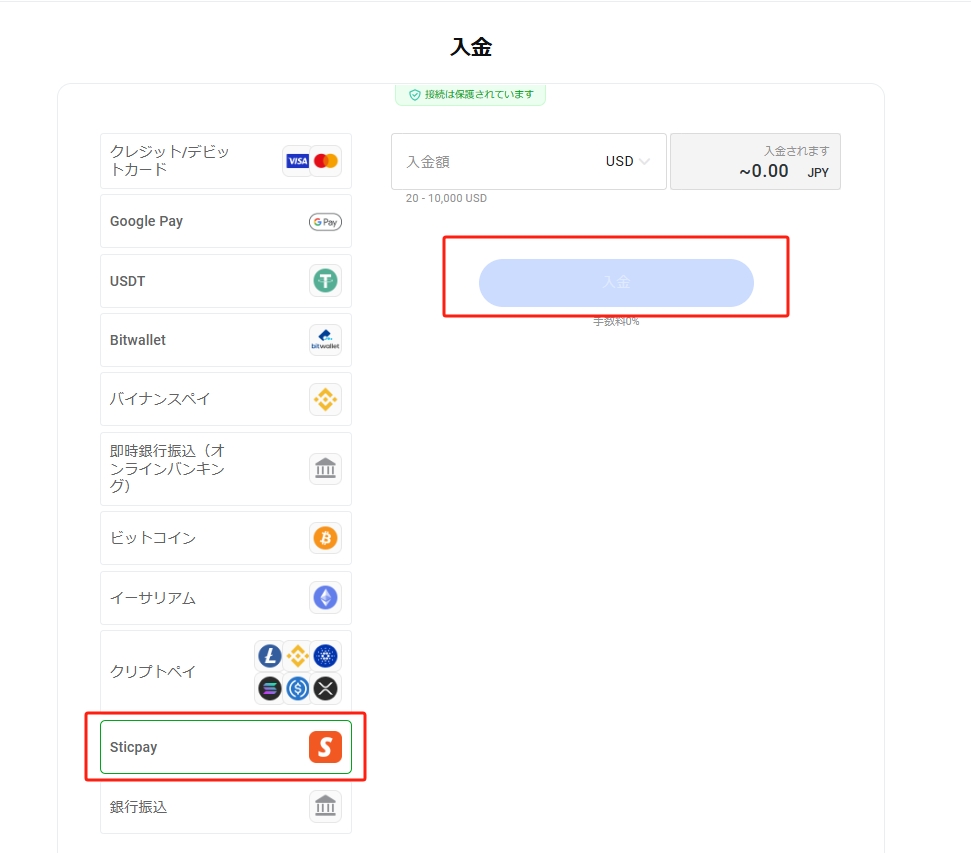Click the green Tether USDT icon
The image size is (971, 853).
tap(325, 281)
